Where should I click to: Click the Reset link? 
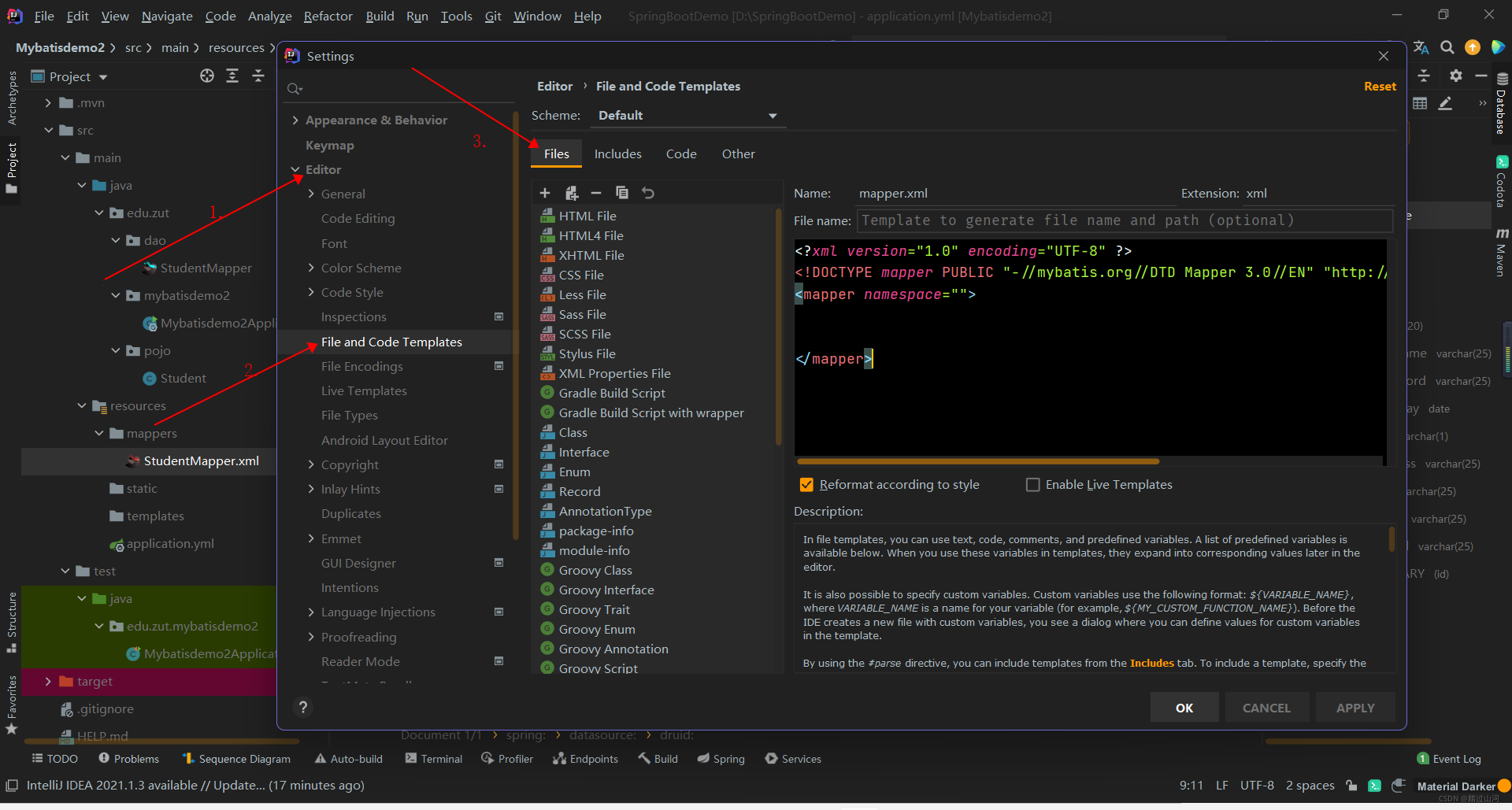point(1380,87)
